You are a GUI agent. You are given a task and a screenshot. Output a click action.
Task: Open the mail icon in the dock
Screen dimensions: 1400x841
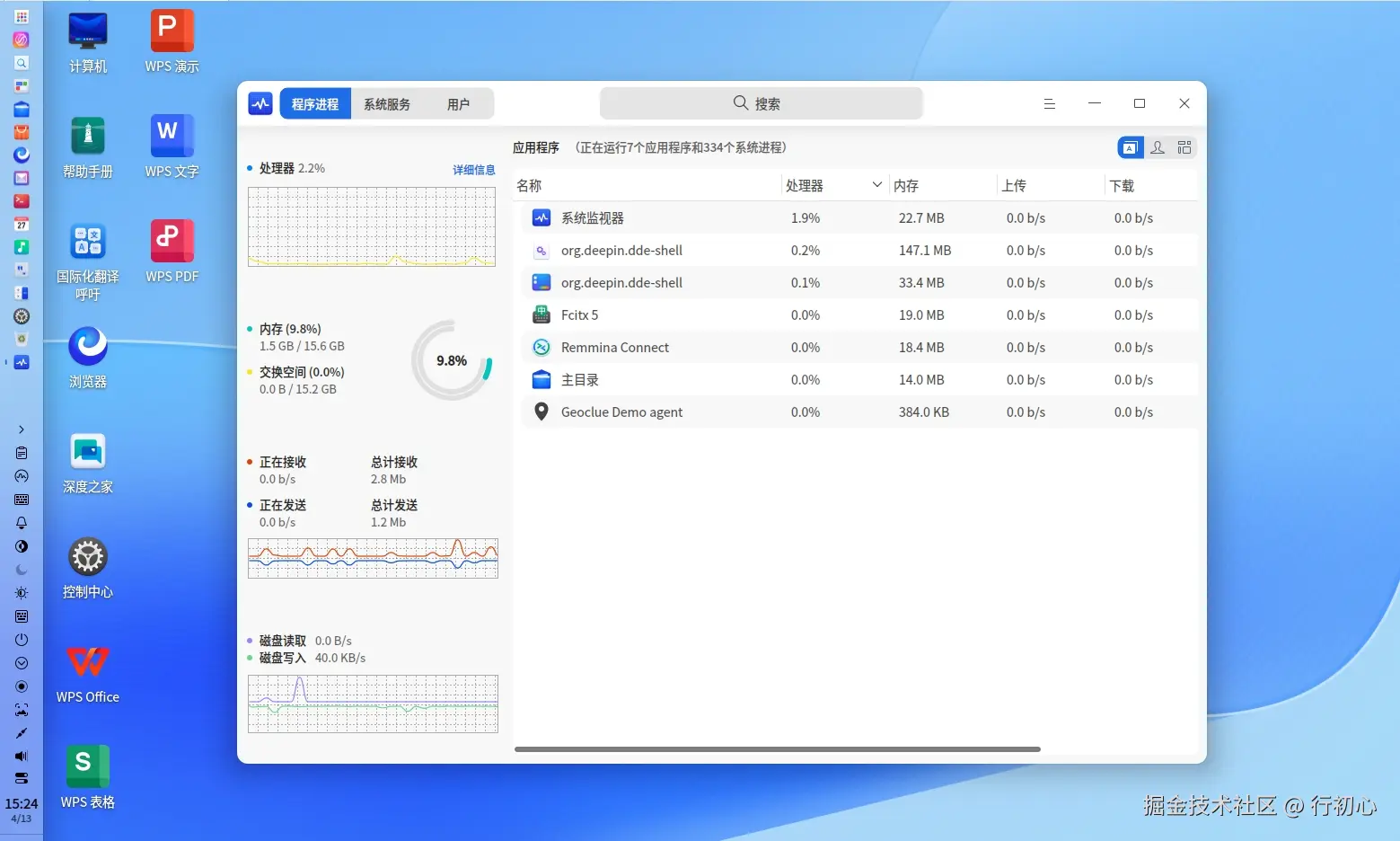click(22, 178)
